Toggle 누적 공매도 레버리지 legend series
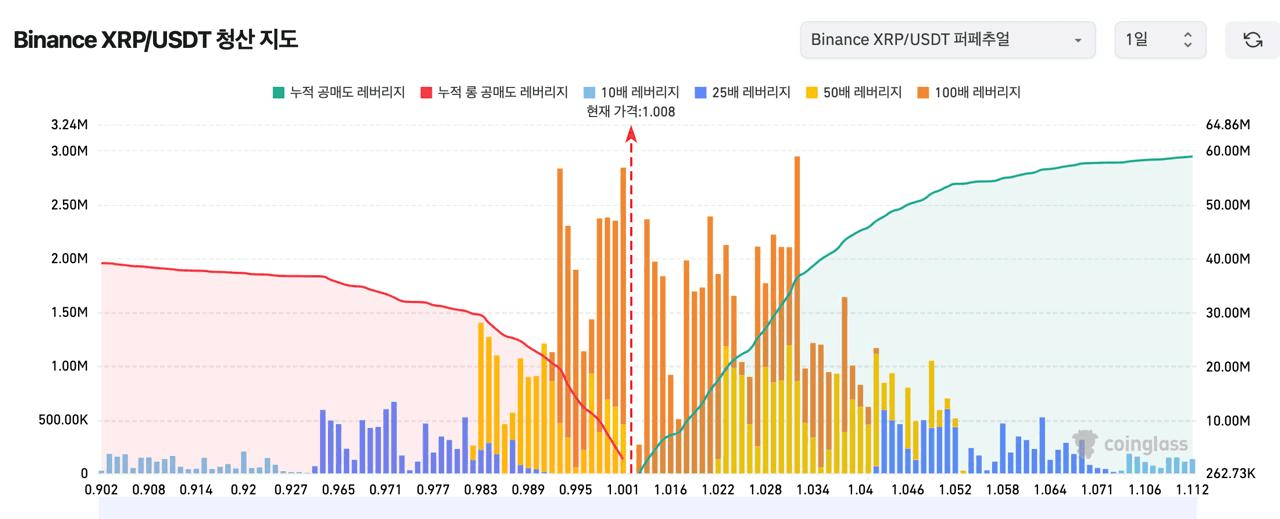This screenshot has width=1280, height=519. click(x=338, y=92)
